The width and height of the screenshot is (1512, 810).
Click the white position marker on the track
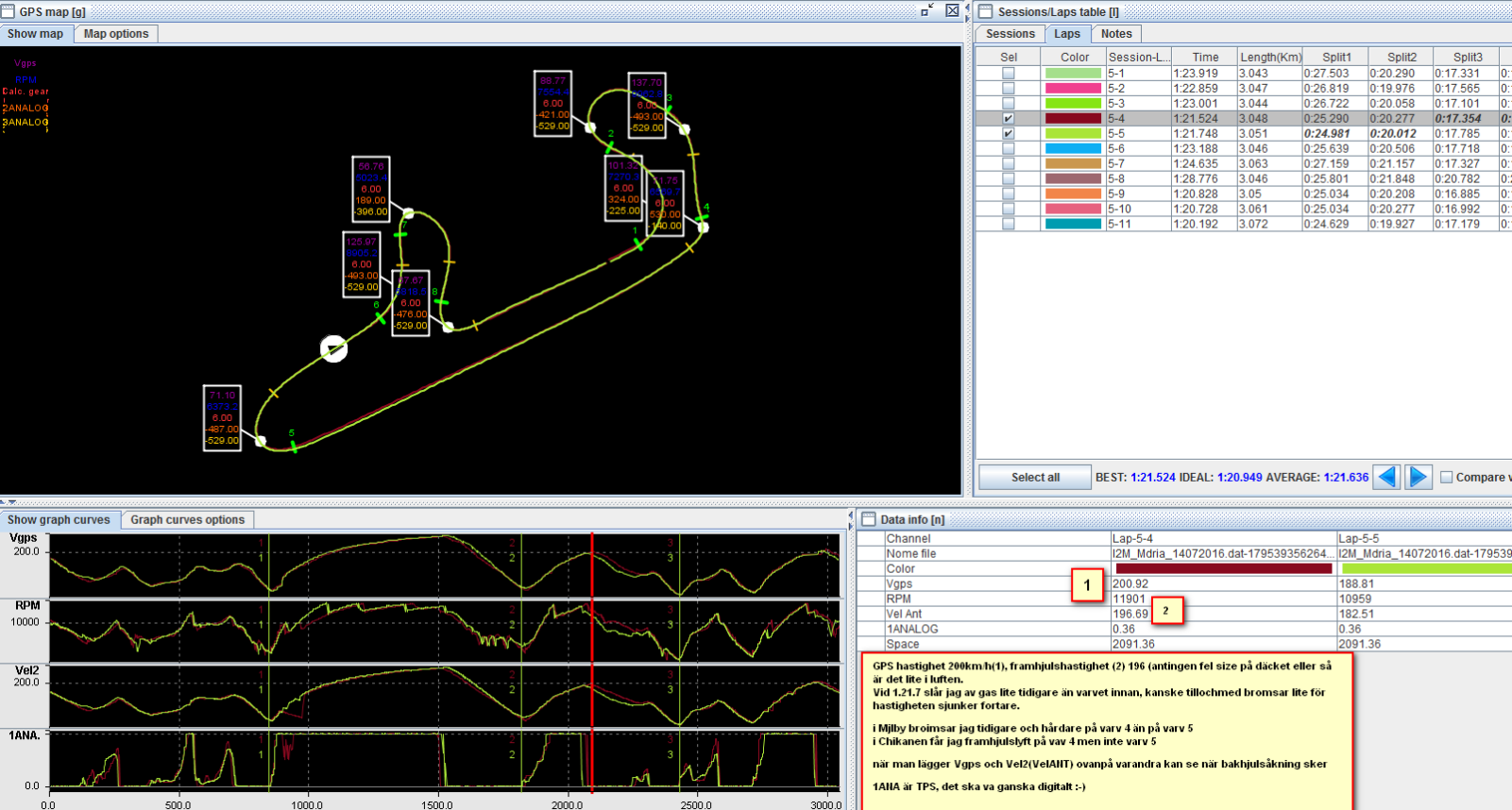(x=333, y=348)
